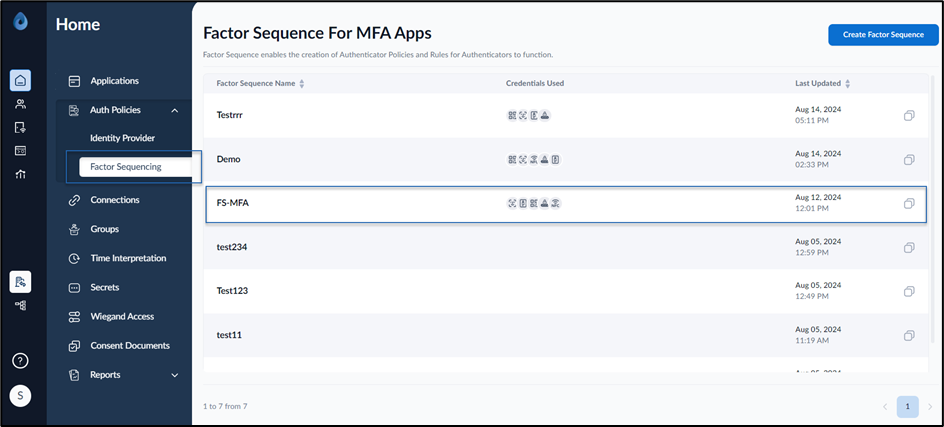Copy the test11 factor sequence
The image size is (944, 427).
pos(909,335)
